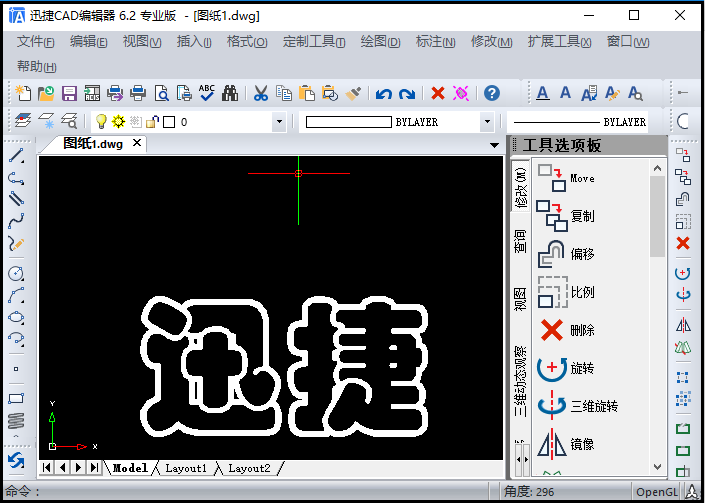Click the 删除 delete tool in palette

coord(567,330)
